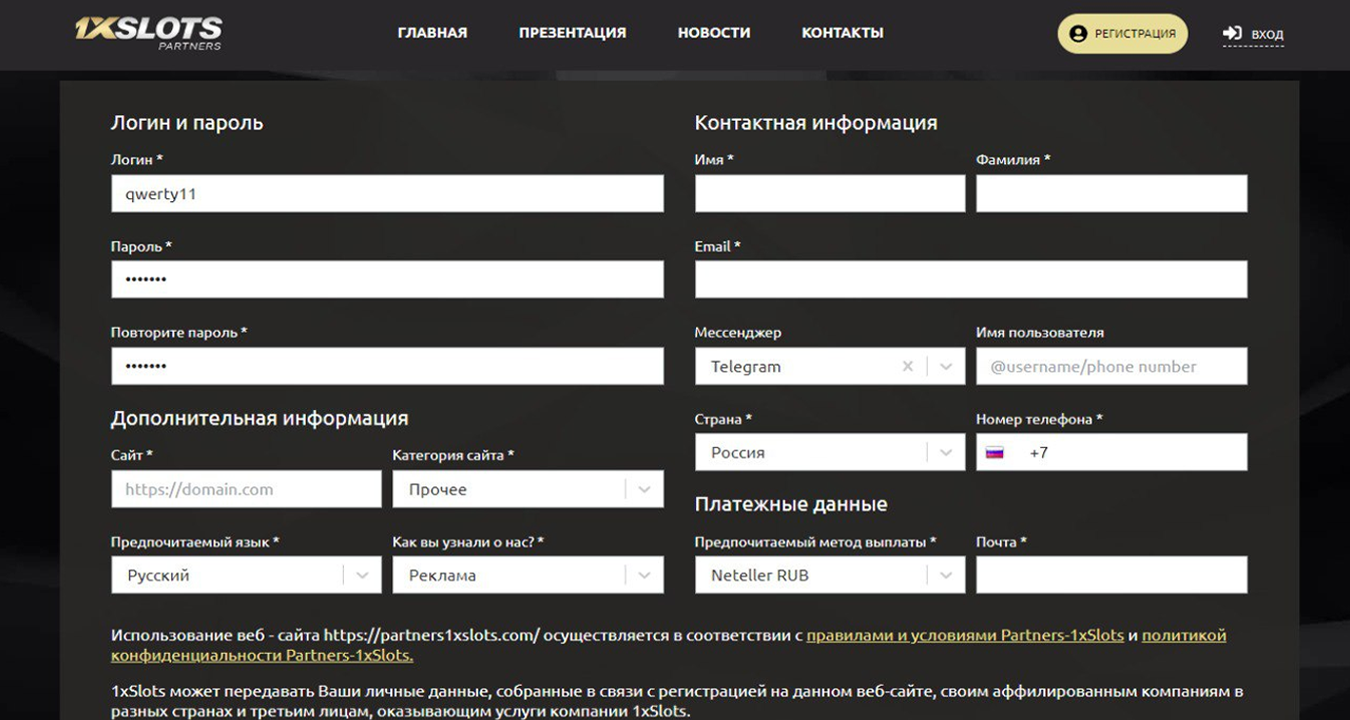Click the user icon in Регистрация button
The image size is (1350, 720).
tap(1078, 34)
